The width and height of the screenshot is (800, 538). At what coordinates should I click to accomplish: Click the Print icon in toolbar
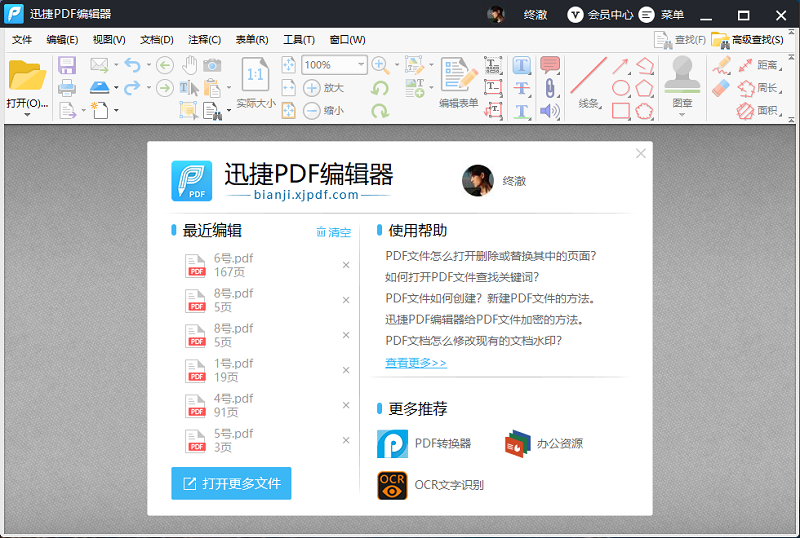[67, 88]
